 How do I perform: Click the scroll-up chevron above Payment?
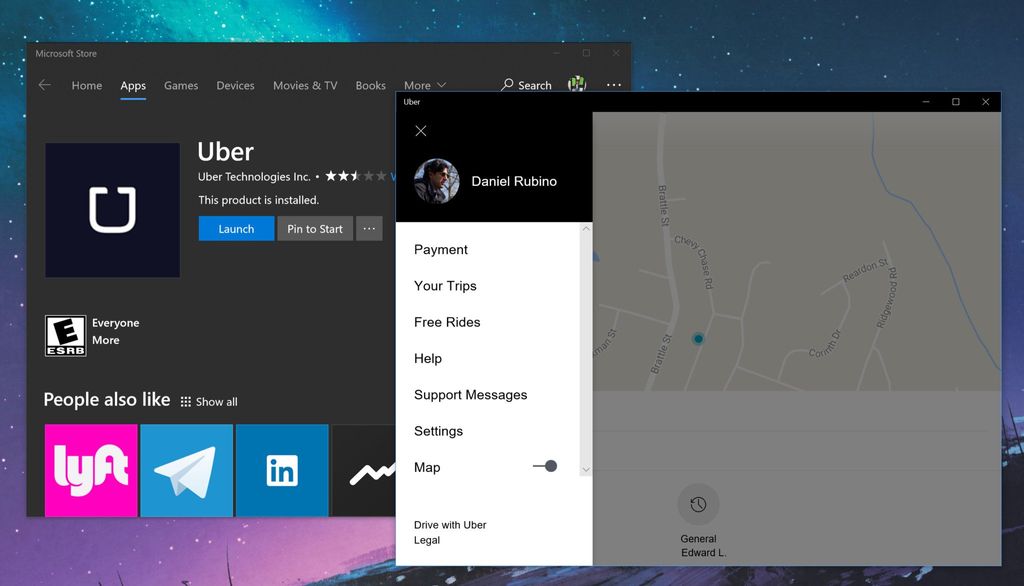(586, 228)
